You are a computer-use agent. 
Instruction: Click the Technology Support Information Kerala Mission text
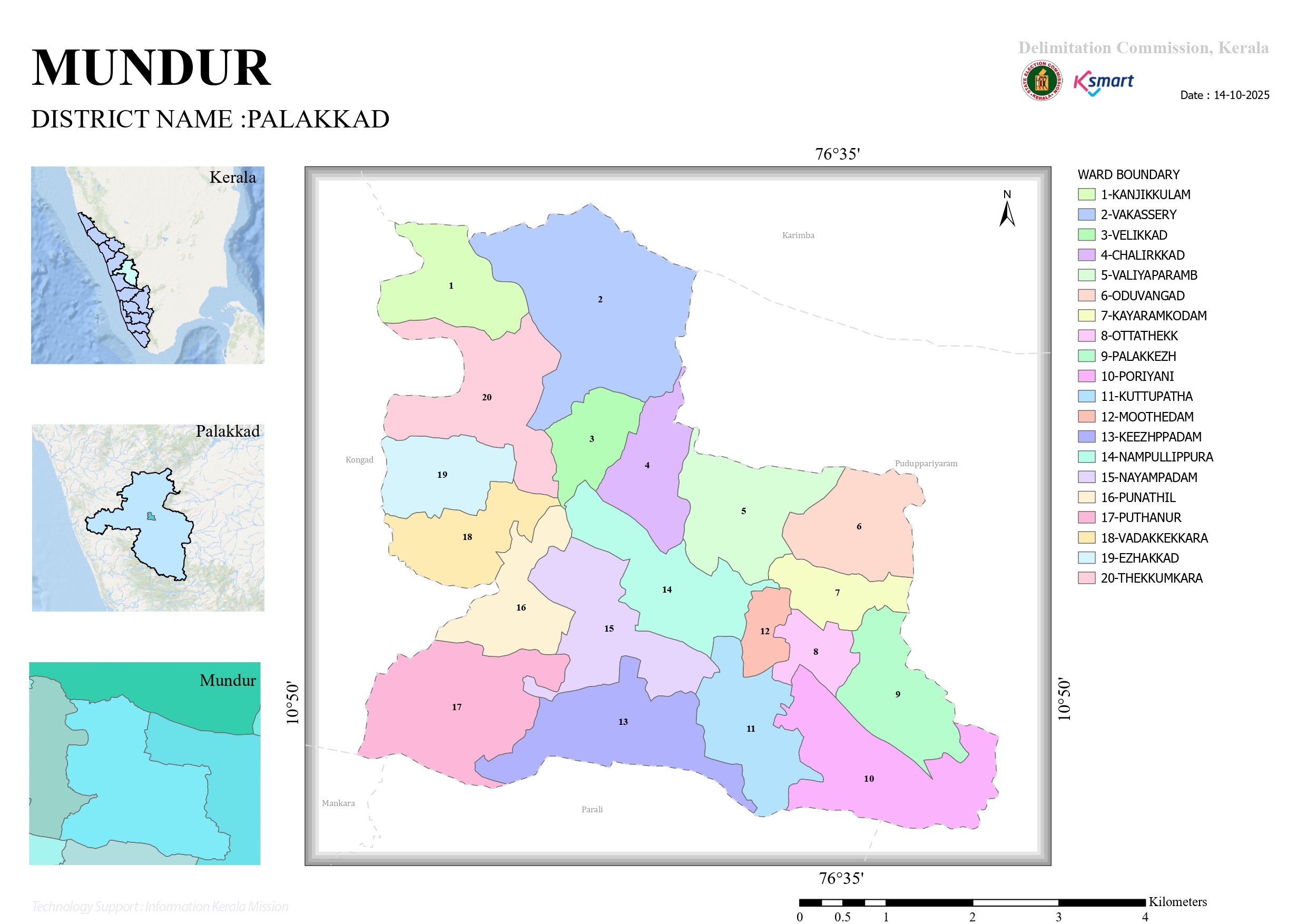160,906
